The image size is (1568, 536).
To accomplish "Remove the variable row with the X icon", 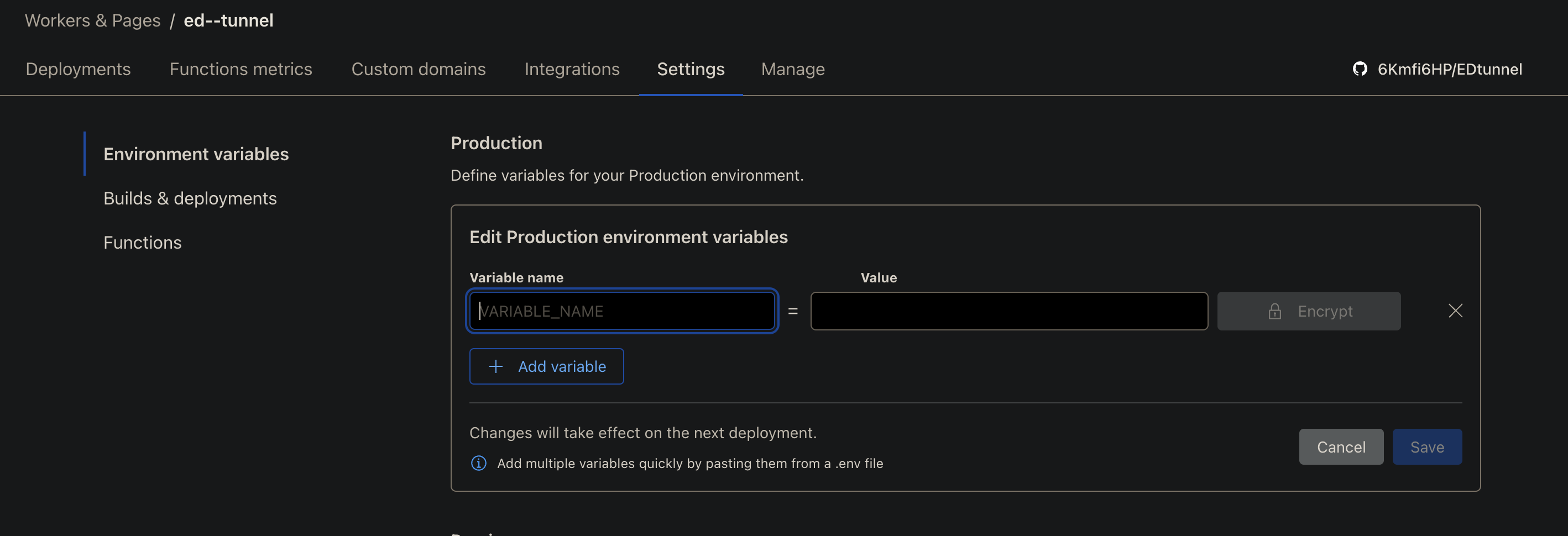I will [x=1455, y=311].
